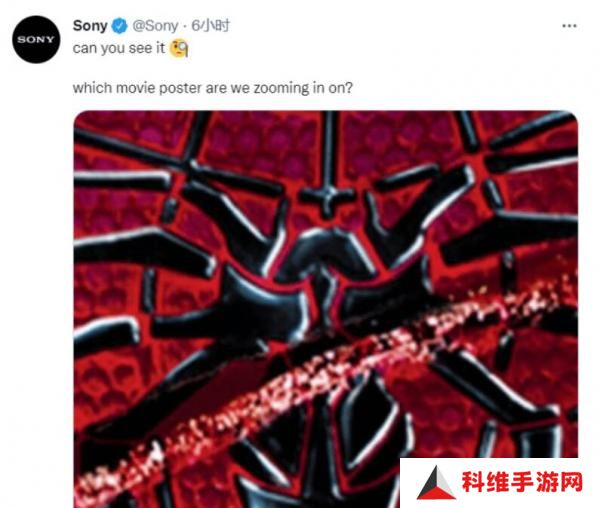Open the Spider-Man poster image attachment

pyautogui.click(x=326, y=309)
